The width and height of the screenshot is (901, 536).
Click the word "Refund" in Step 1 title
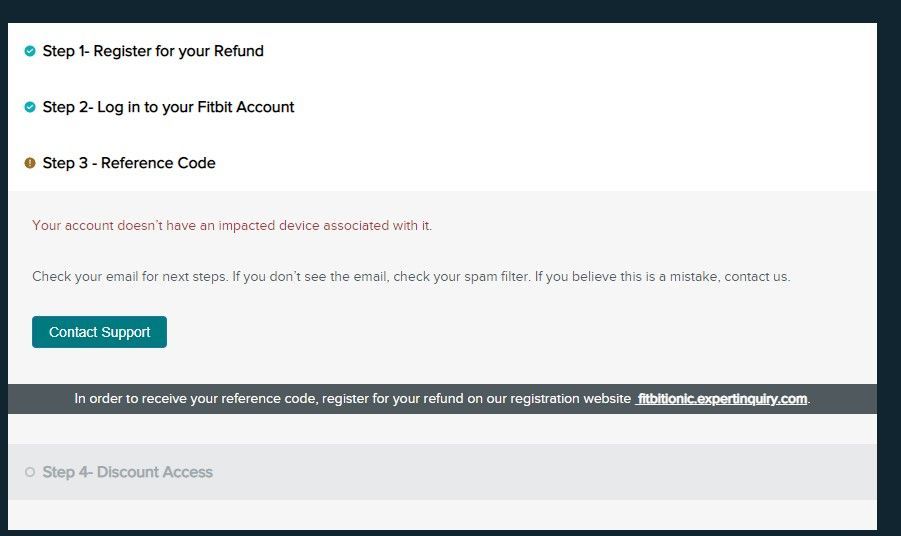tap(239, 51)
